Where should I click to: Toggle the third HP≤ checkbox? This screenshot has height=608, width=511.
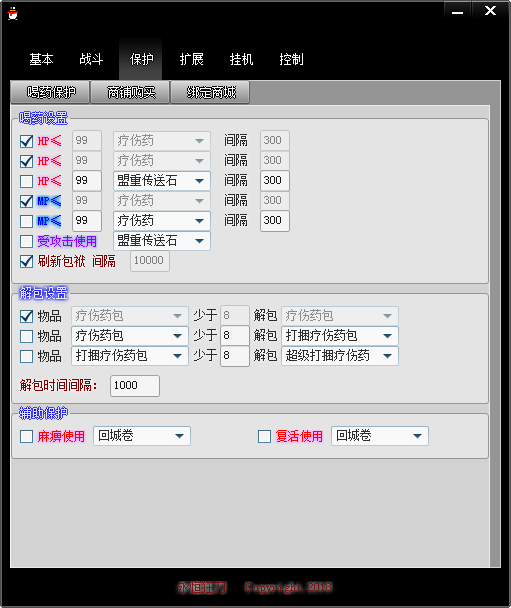[26, 181]
